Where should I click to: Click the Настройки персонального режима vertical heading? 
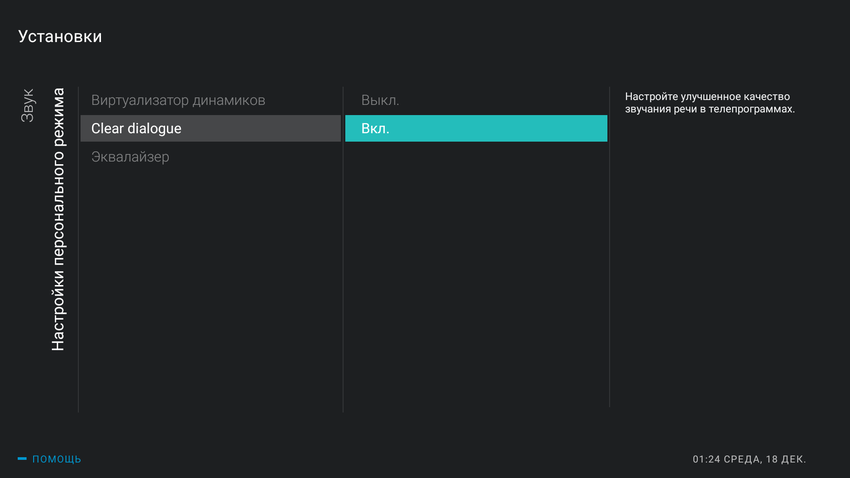coord(59,220)
